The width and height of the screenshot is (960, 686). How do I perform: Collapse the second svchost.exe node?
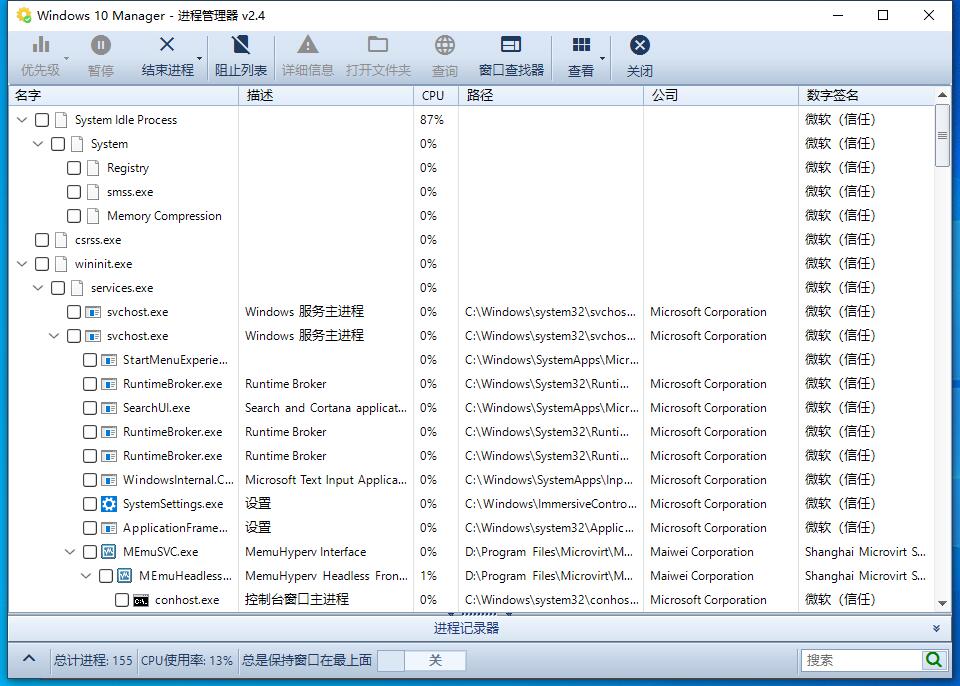[x=54, y=336]
